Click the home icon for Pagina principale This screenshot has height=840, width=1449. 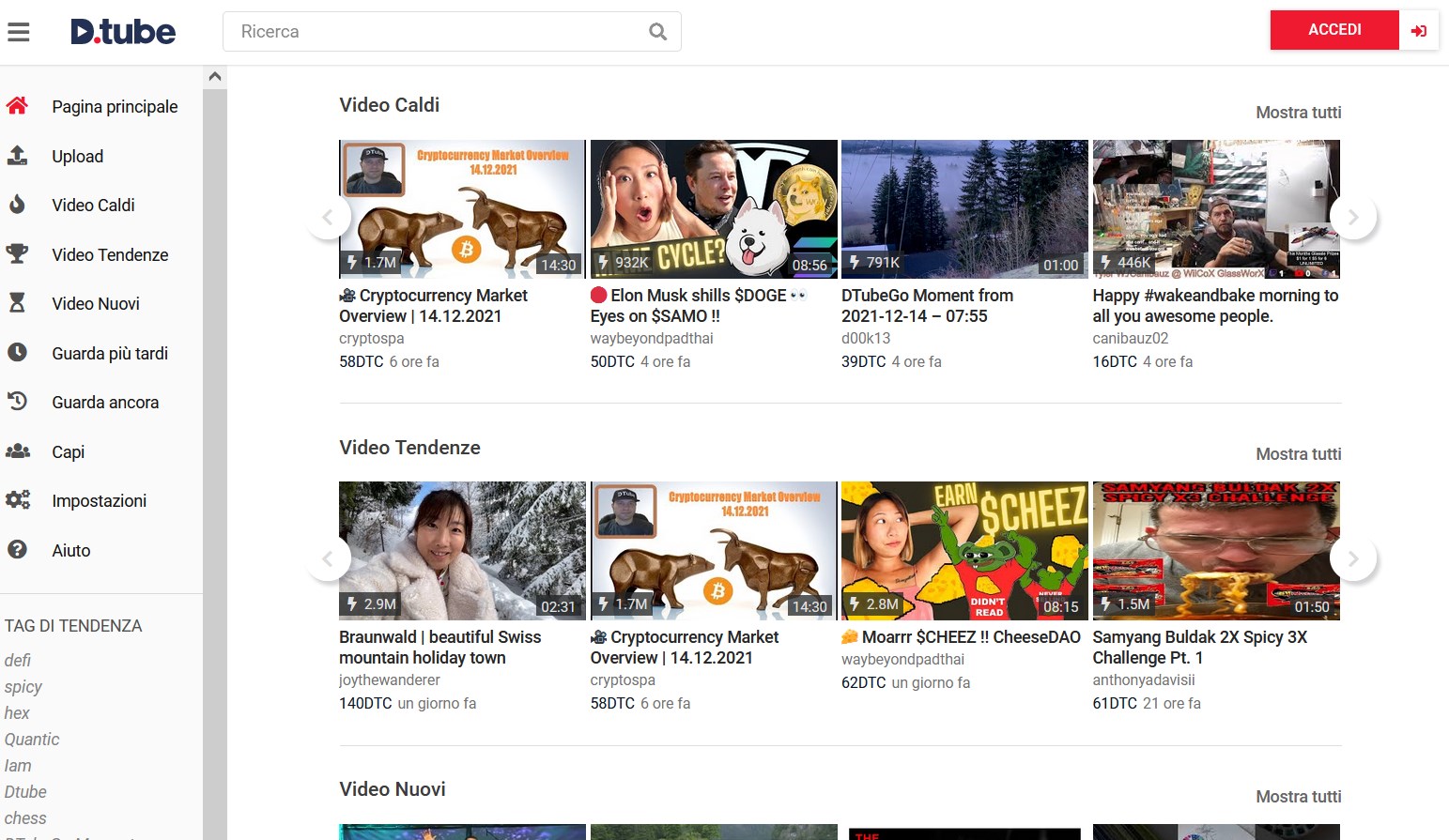pyautogui.click(x=17, y=106)
